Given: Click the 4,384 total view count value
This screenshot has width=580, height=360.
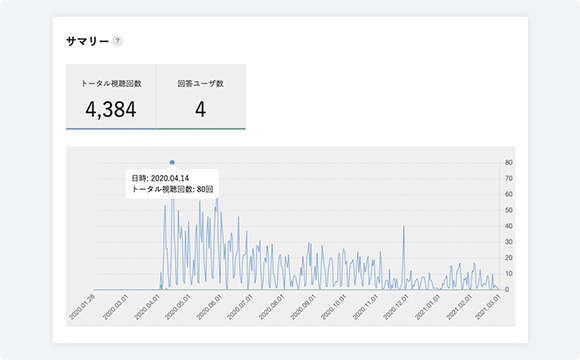Looking at the screenshot, I should click(111, 110).
